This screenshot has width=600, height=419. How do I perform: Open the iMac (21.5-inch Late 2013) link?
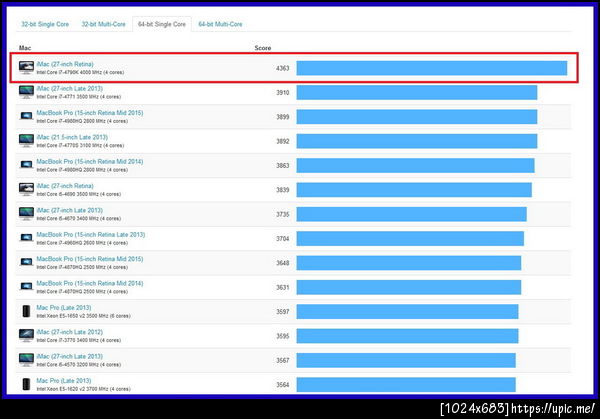coord(72,137)
